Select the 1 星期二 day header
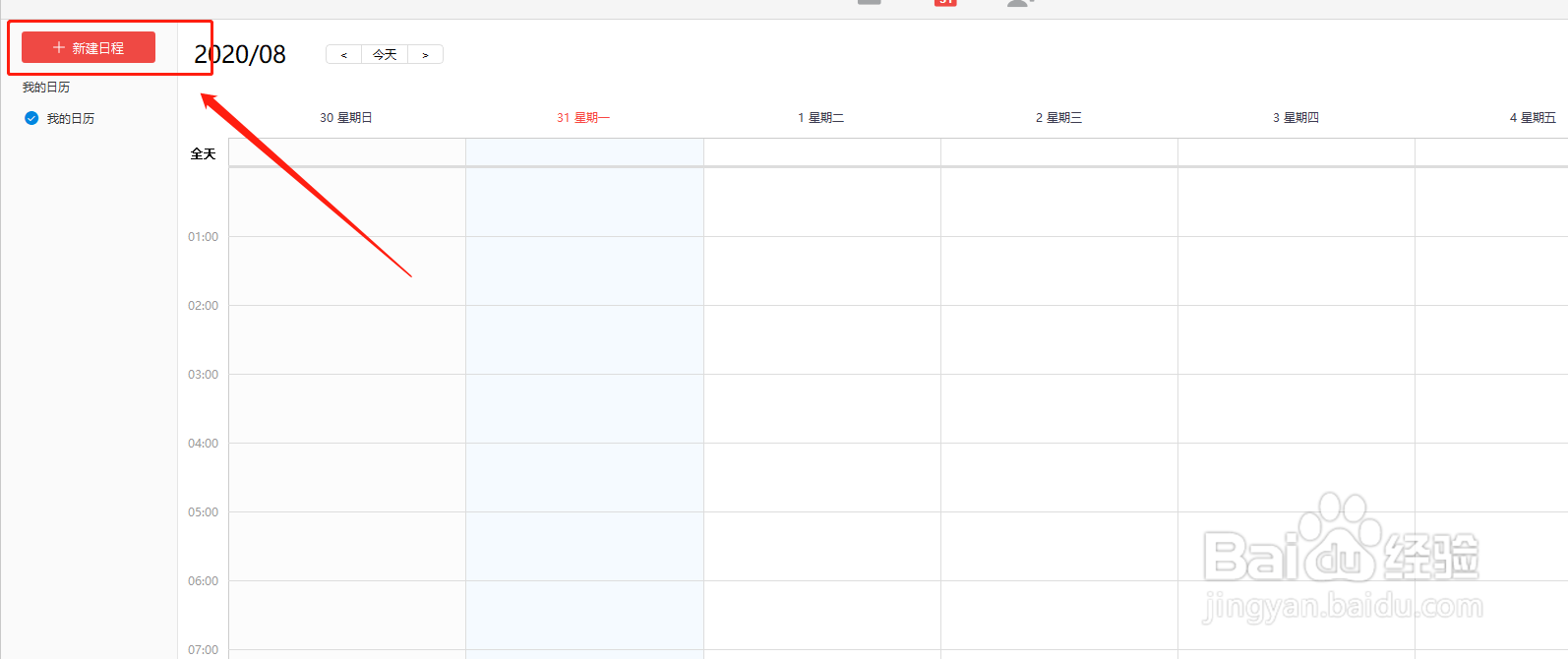 [x=820, y=117]
